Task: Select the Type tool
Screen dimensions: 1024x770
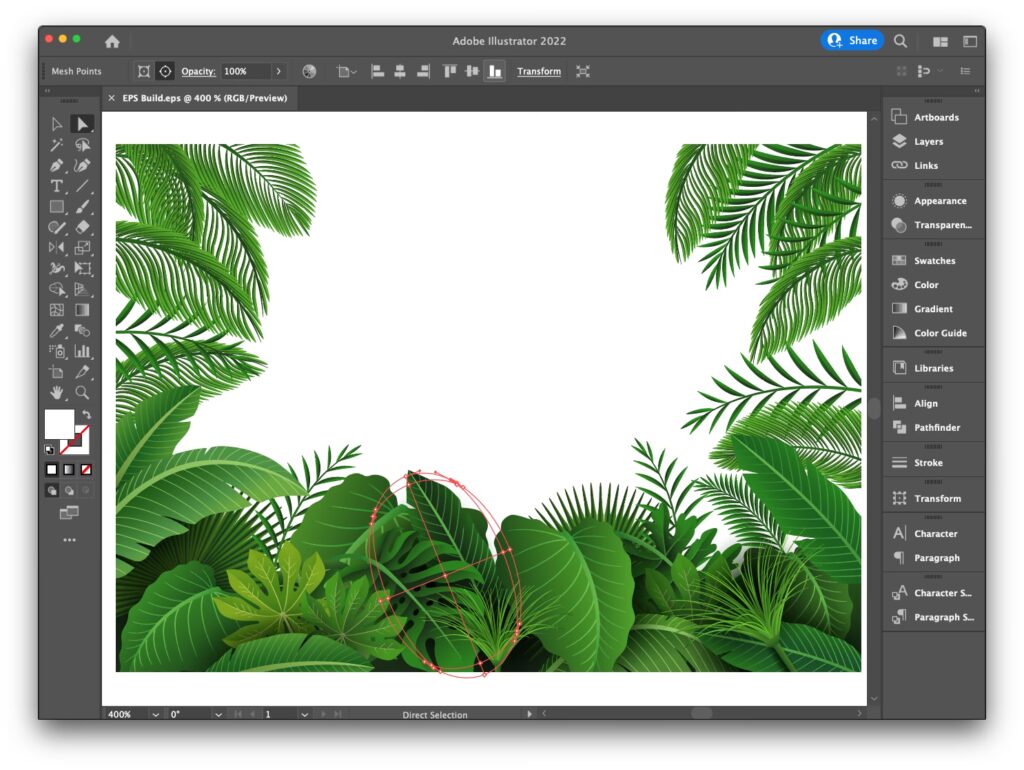Action: point(57,186)
